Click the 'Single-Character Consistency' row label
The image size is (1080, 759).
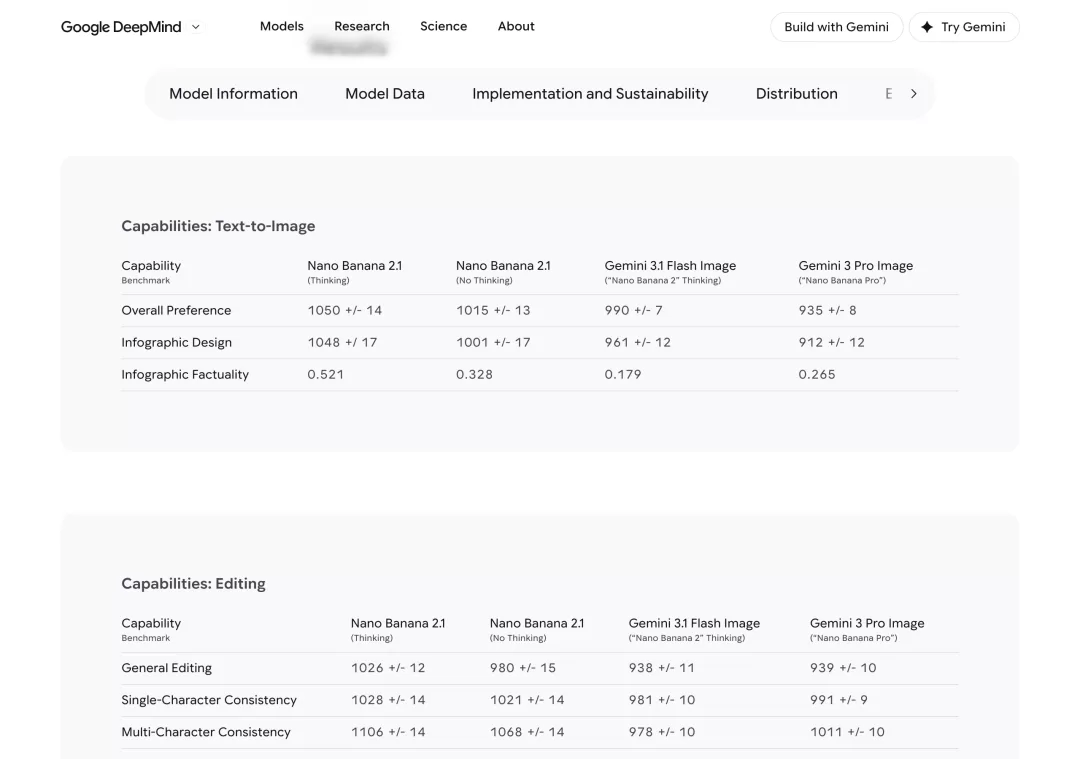209,700
